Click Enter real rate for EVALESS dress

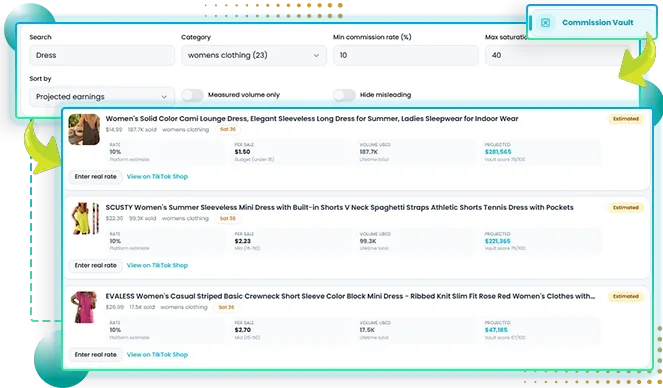tap(96, 355)
